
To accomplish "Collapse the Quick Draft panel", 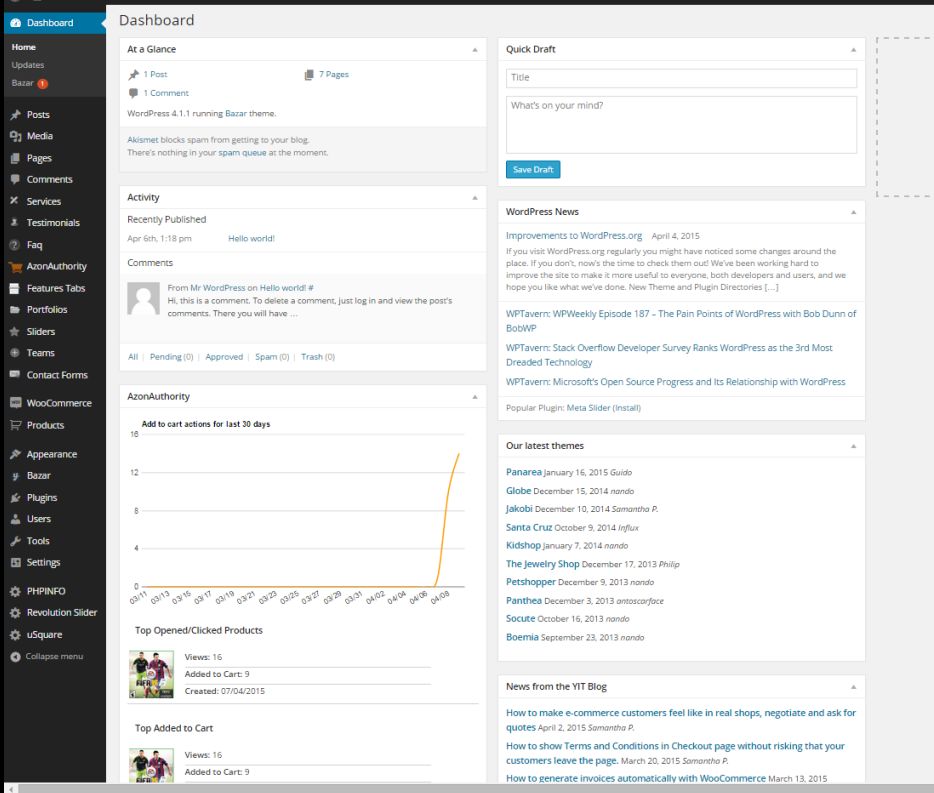I will coord(853,49).
